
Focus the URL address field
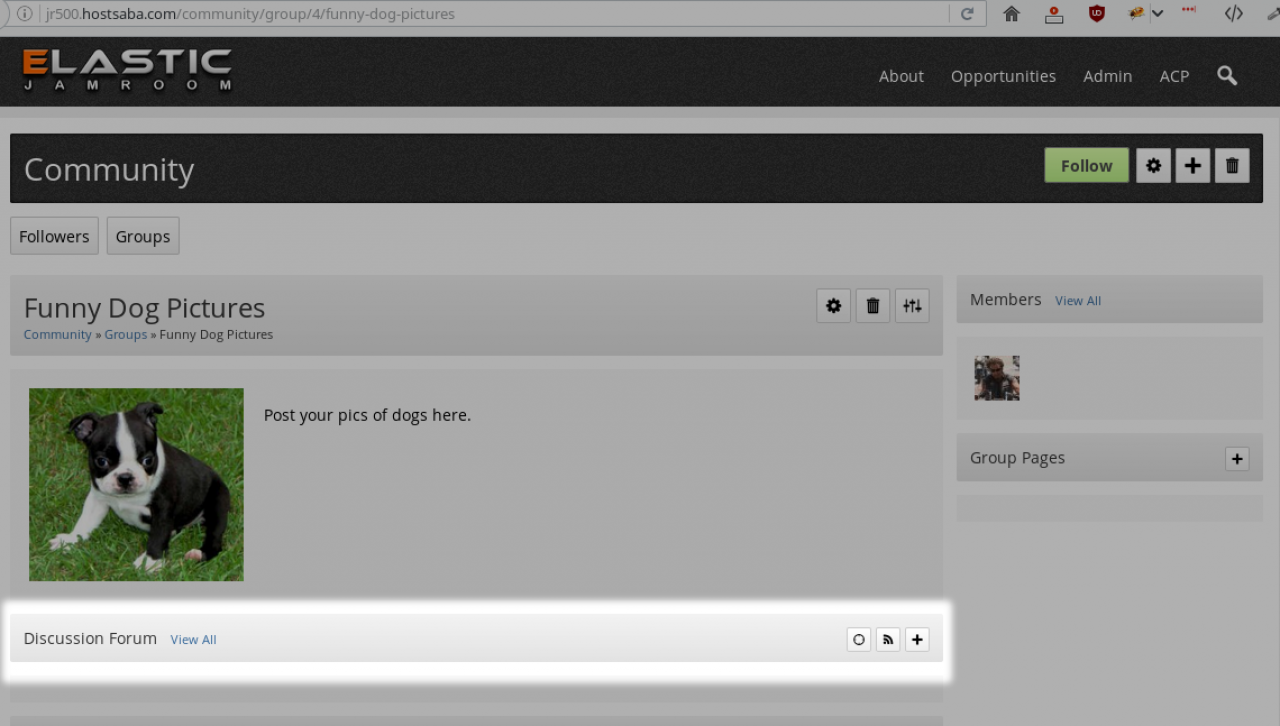click(x=495, y=14)
